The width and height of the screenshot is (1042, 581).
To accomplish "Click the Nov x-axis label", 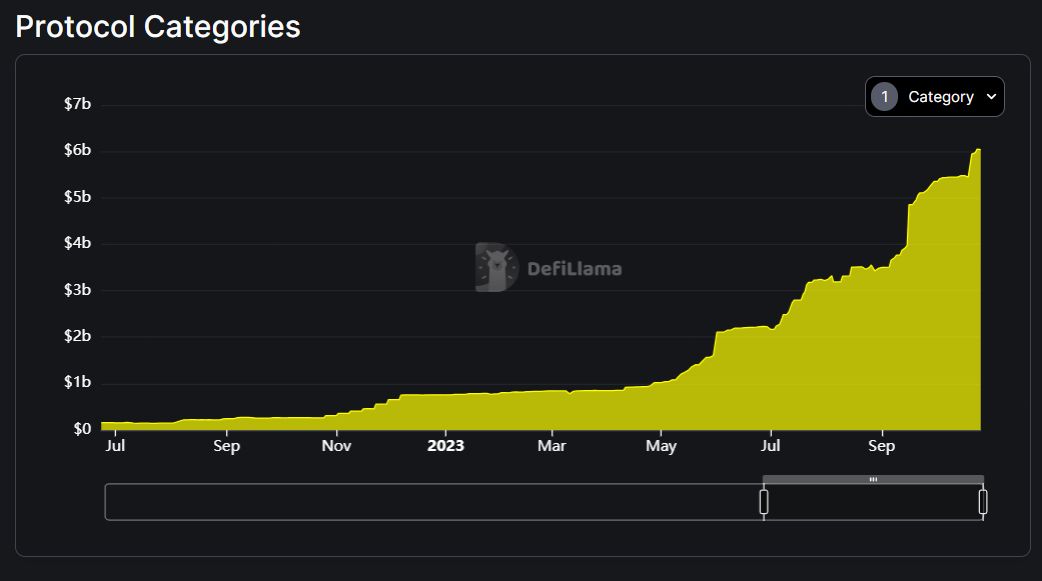I will coord(337,446).
